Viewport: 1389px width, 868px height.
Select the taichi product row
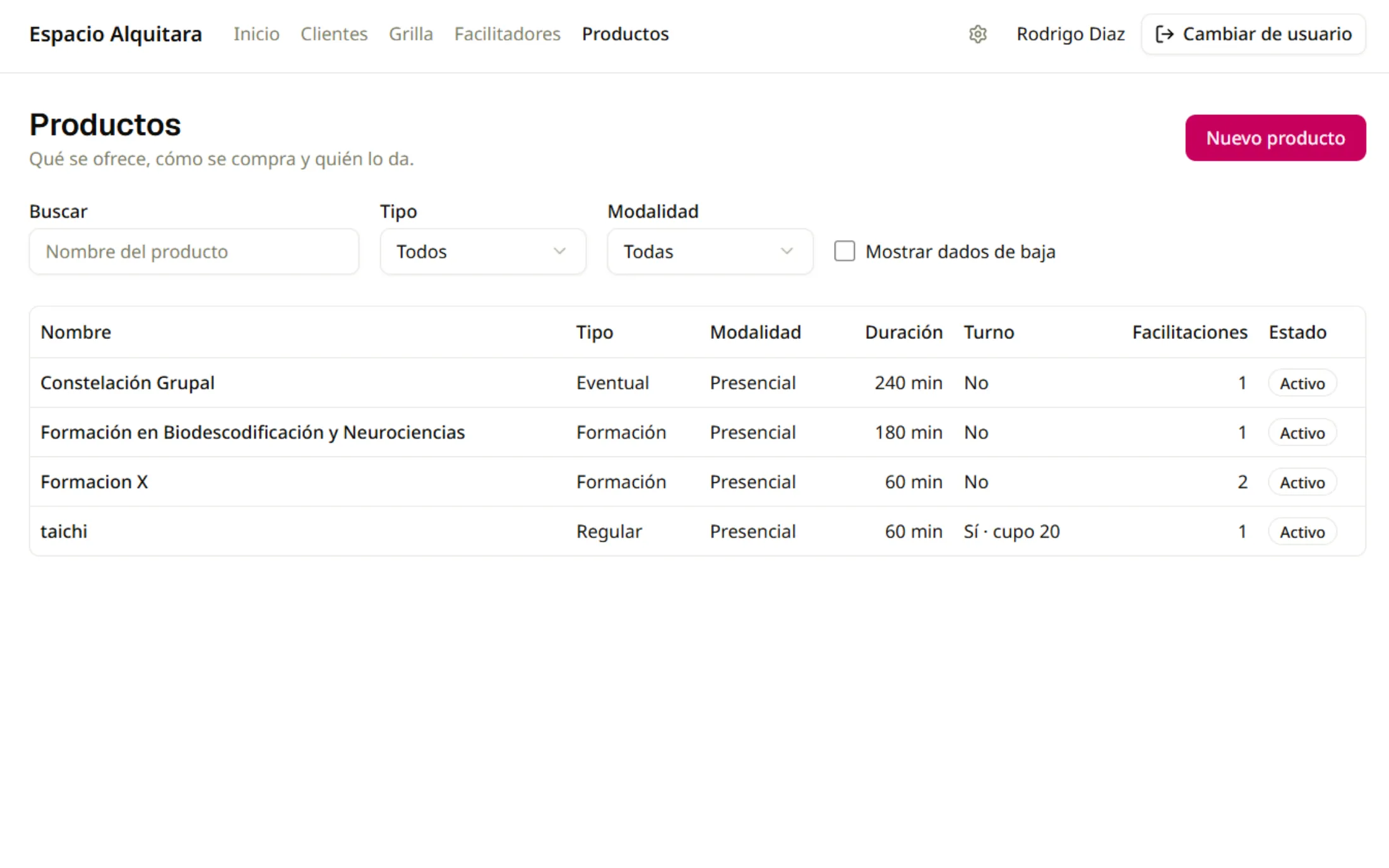coord(697,532)
